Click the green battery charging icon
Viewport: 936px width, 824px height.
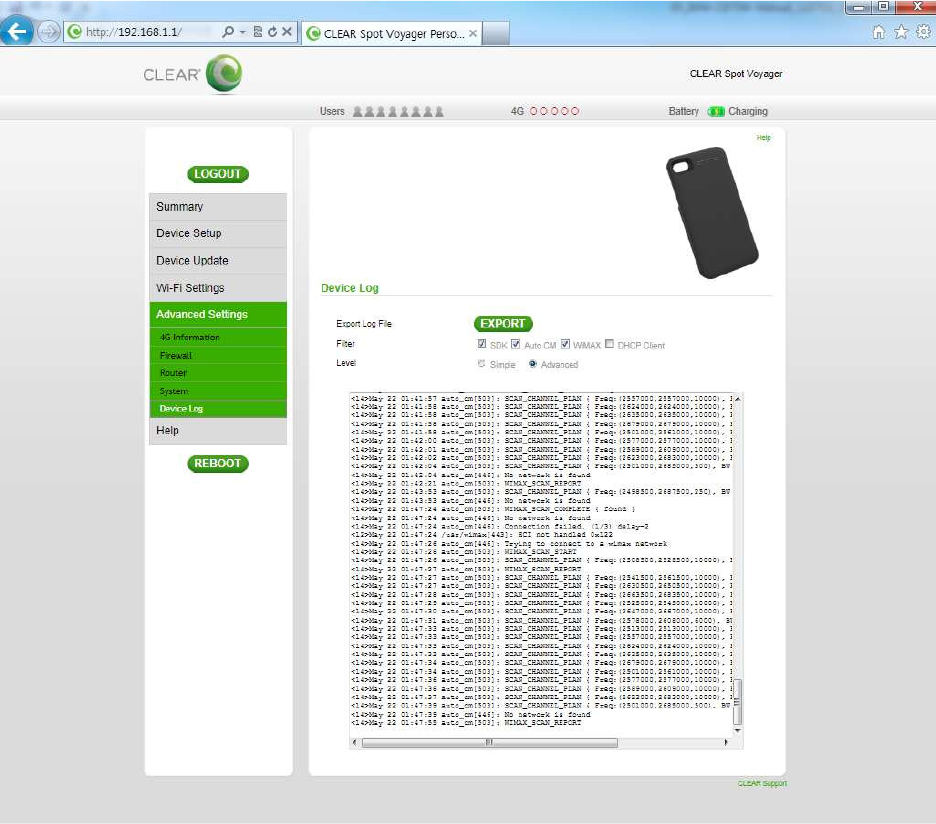click(716, 112)
